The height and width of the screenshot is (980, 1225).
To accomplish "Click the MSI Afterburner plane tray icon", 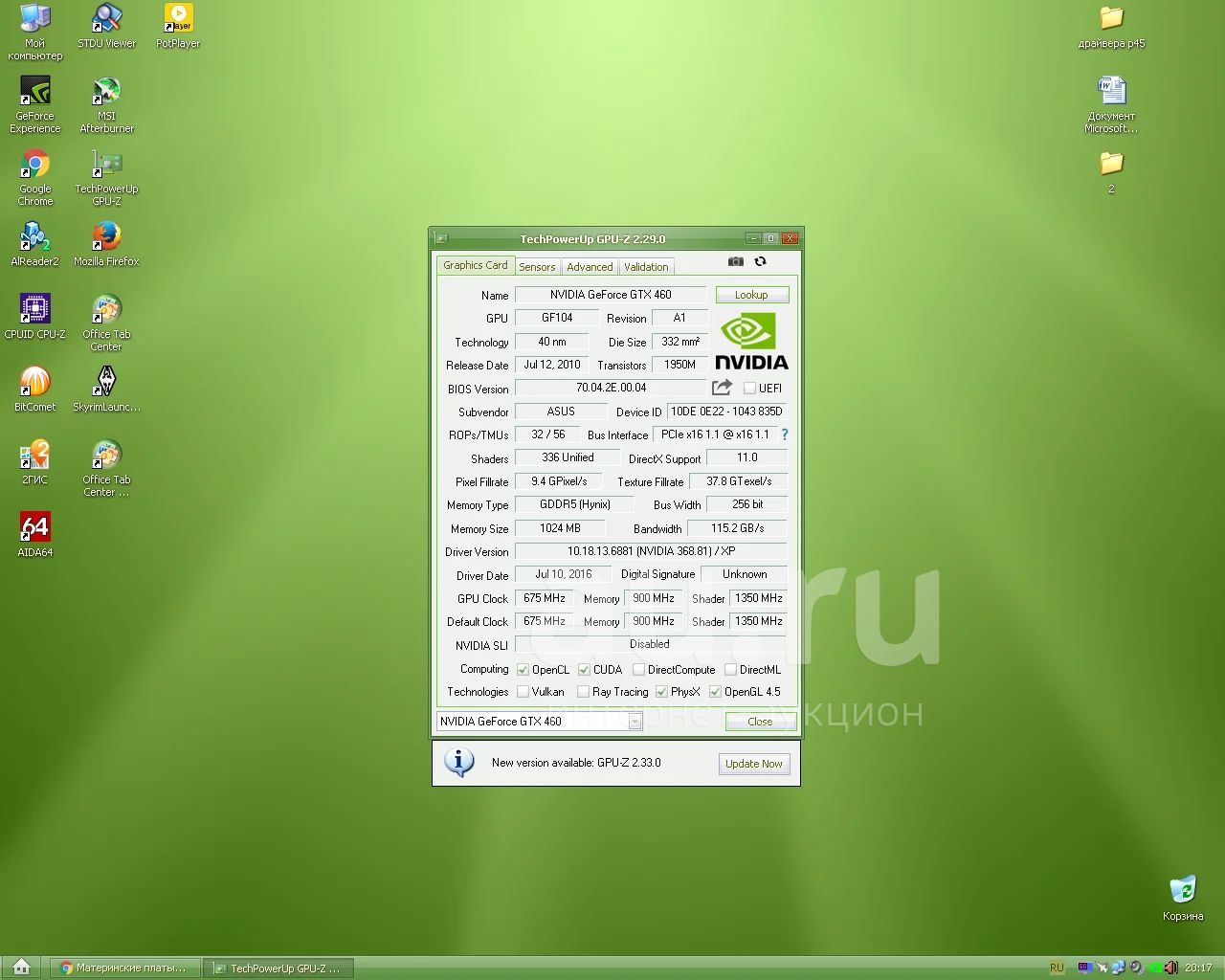I will (x=1102, y=968).
